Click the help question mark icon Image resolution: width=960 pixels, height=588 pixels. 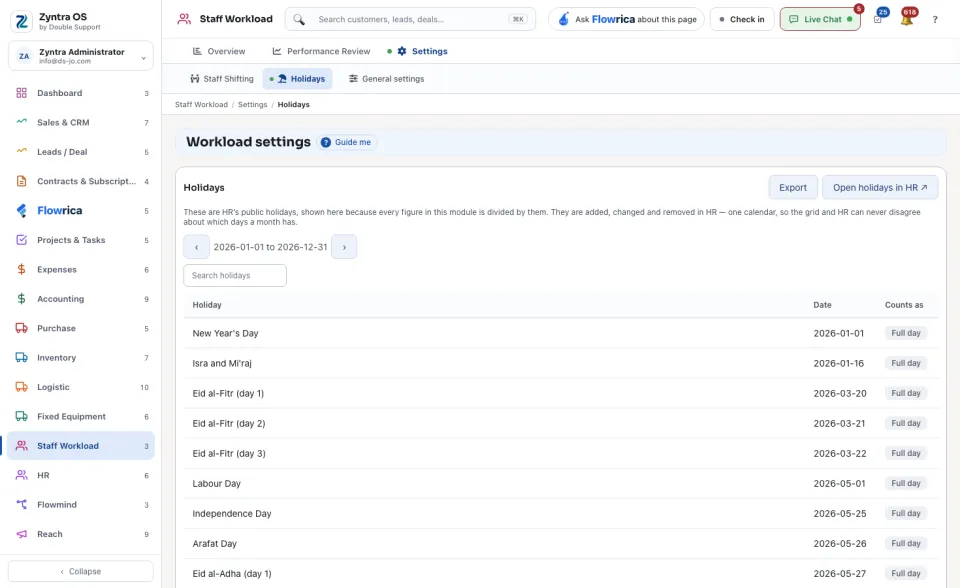[935, 20]
